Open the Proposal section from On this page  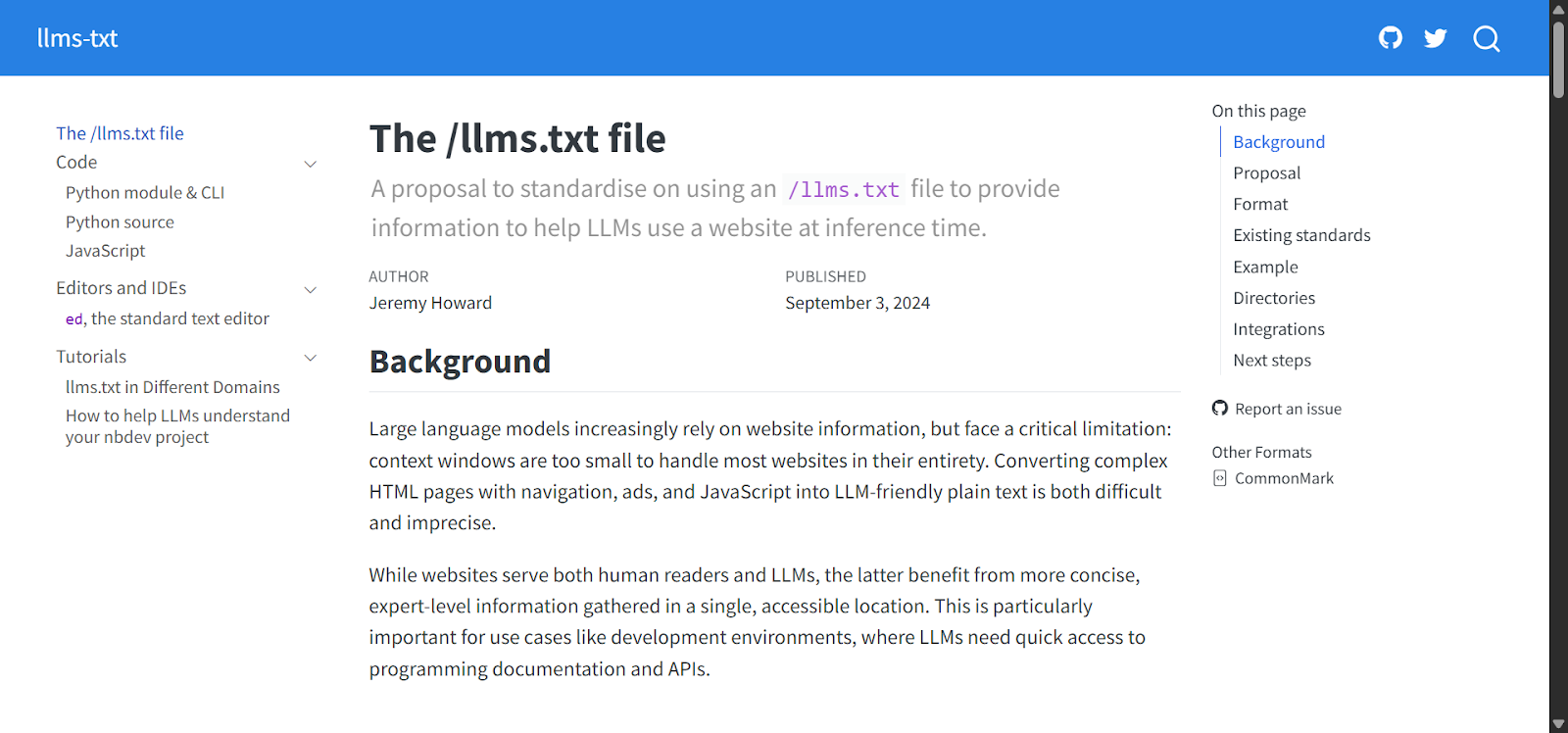1266,172
